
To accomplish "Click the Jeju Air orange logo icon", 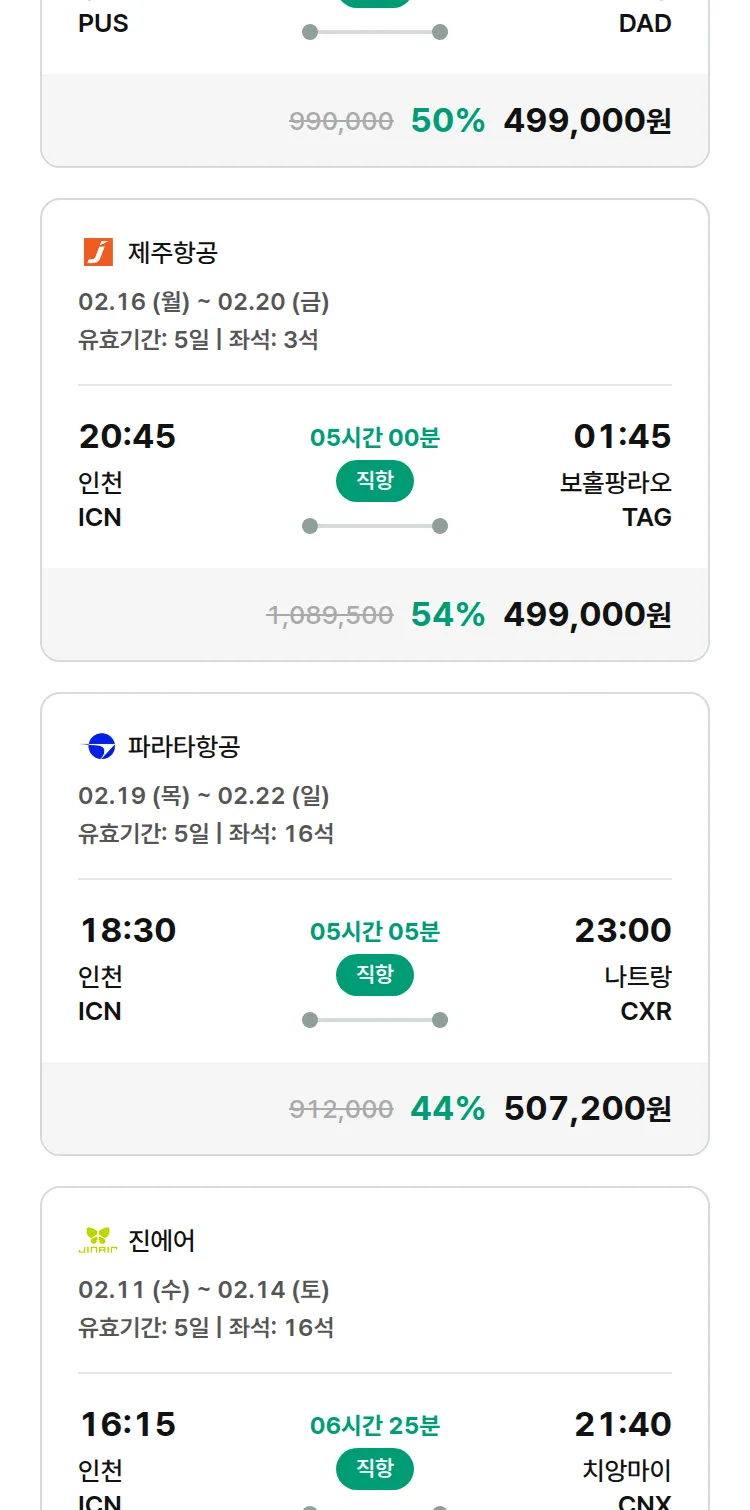I will 98,252.
